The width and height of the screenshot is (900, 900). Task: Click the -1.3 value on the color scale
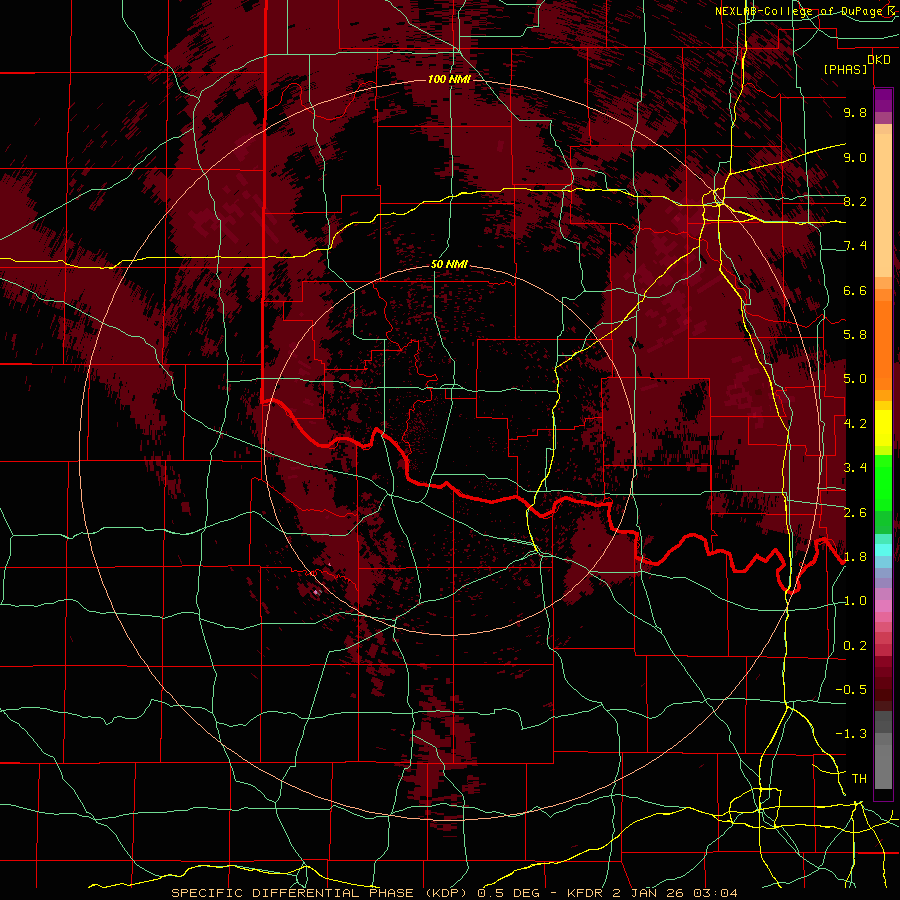[x=851, y=734]
